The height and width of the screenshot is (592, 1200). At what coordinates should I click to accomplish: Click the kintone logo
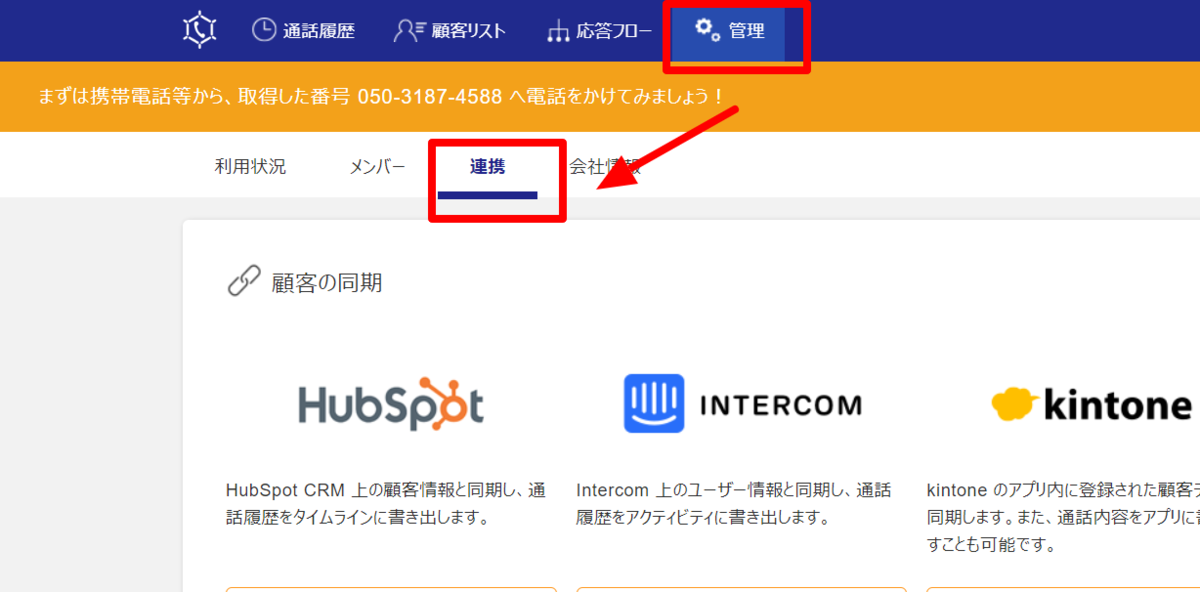(x=1092, y=405)
